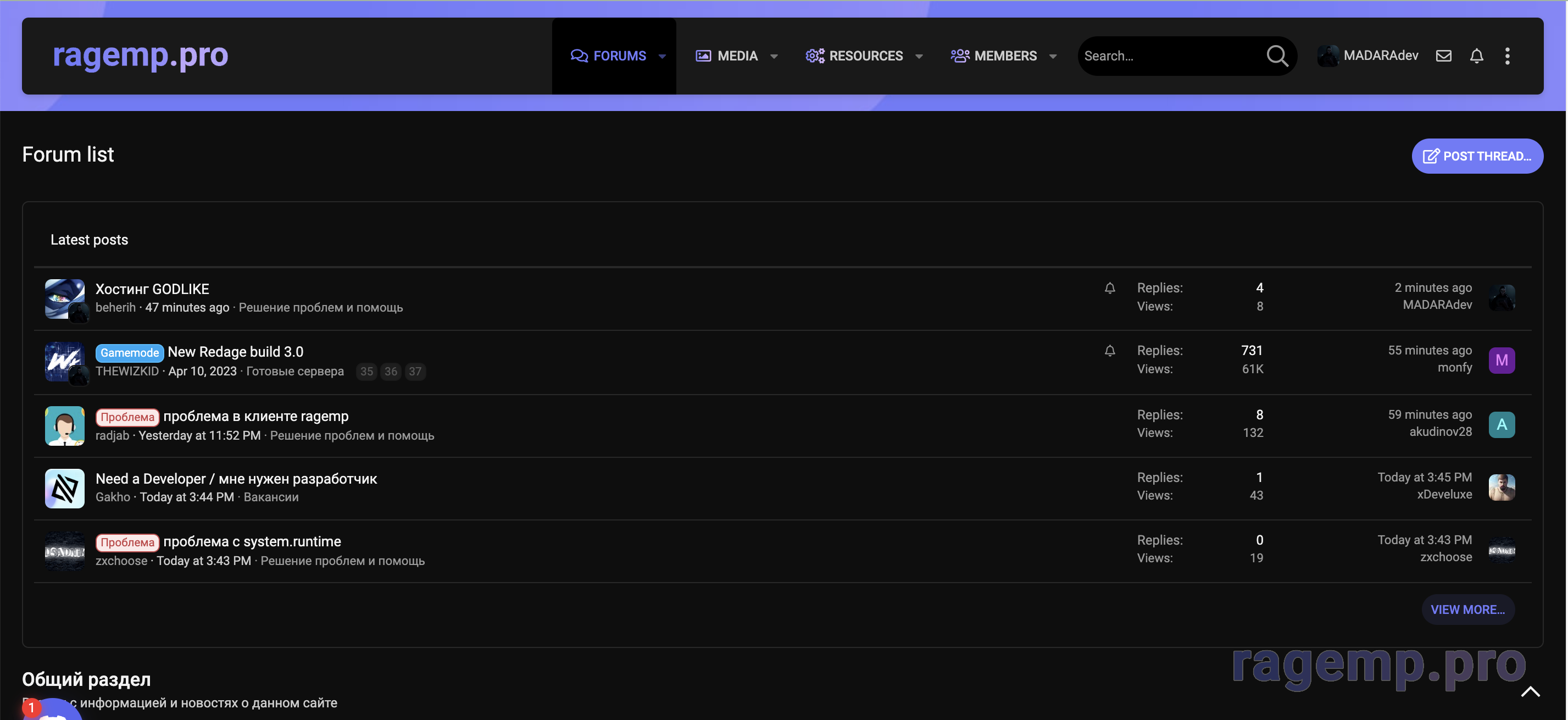Click the Gamemode prefix label
Screen dimensions: 1568x720
click(130, 353)
